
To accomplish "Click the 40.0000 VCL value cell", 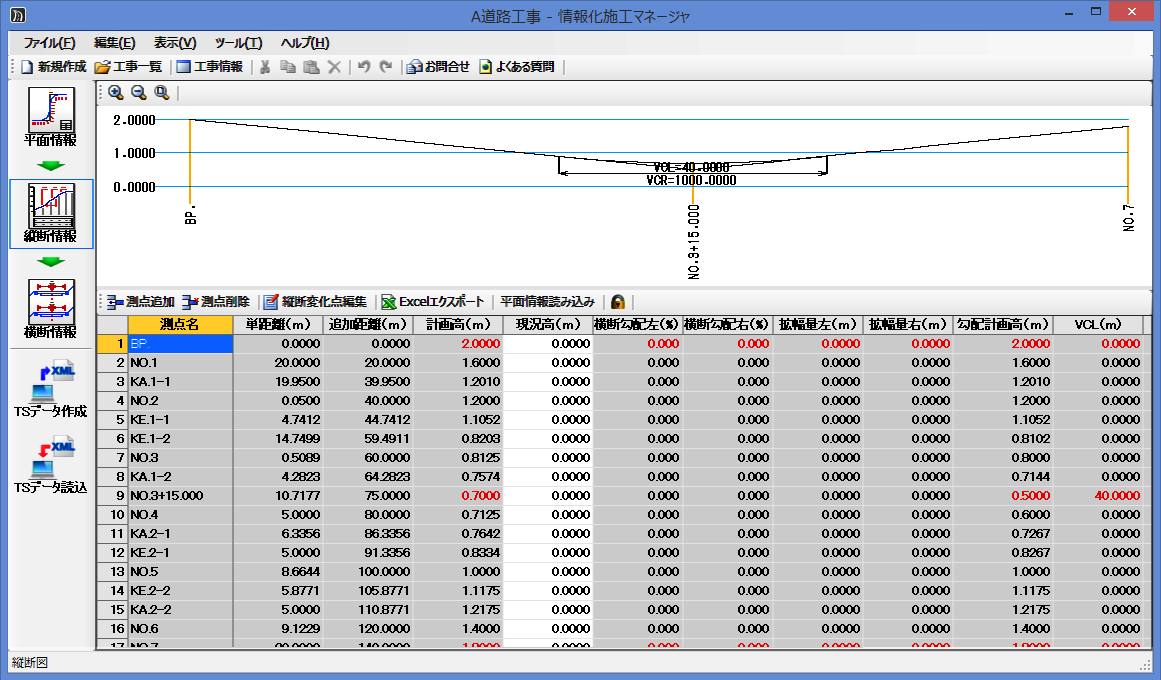I will [1098, 496].
